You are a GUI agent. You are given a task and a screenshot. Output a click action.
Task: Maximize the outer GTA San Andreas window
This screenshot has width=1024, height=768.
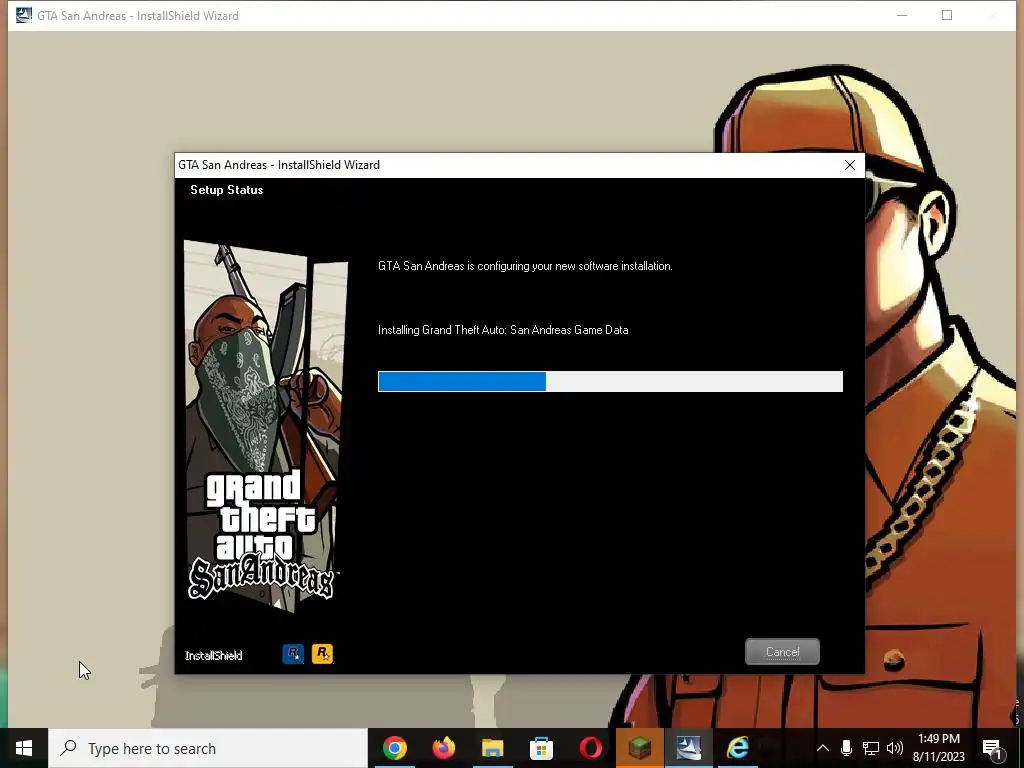click(947, 15)
